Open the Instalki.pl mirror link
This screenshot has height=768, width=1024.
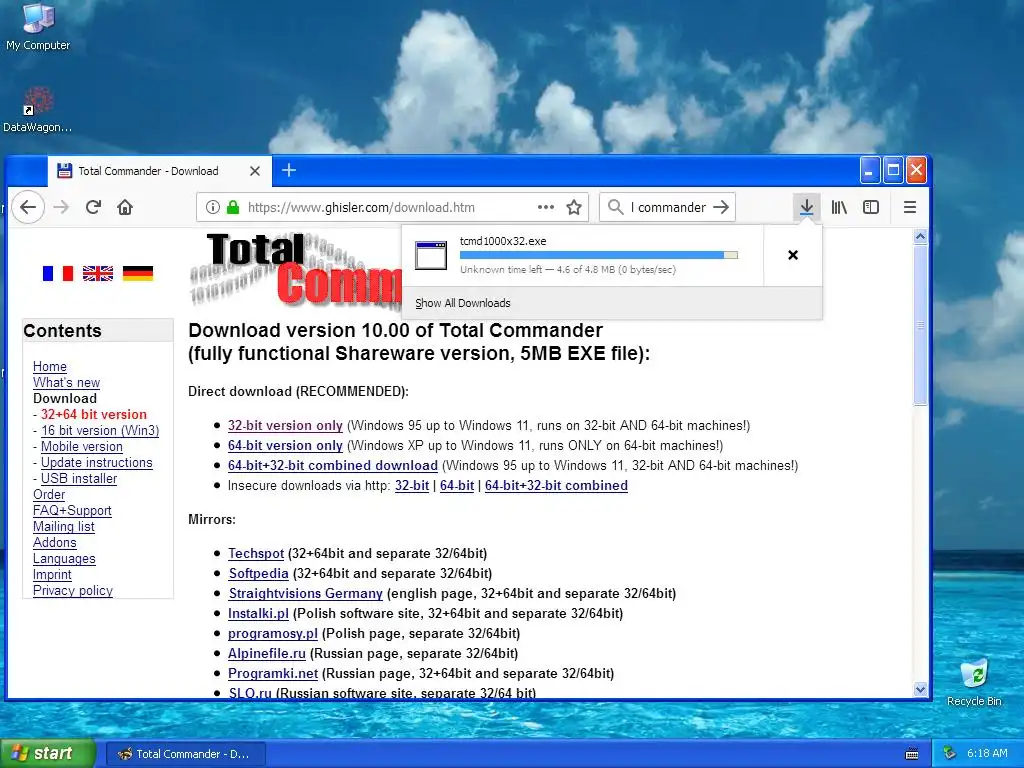pos(258,614)
